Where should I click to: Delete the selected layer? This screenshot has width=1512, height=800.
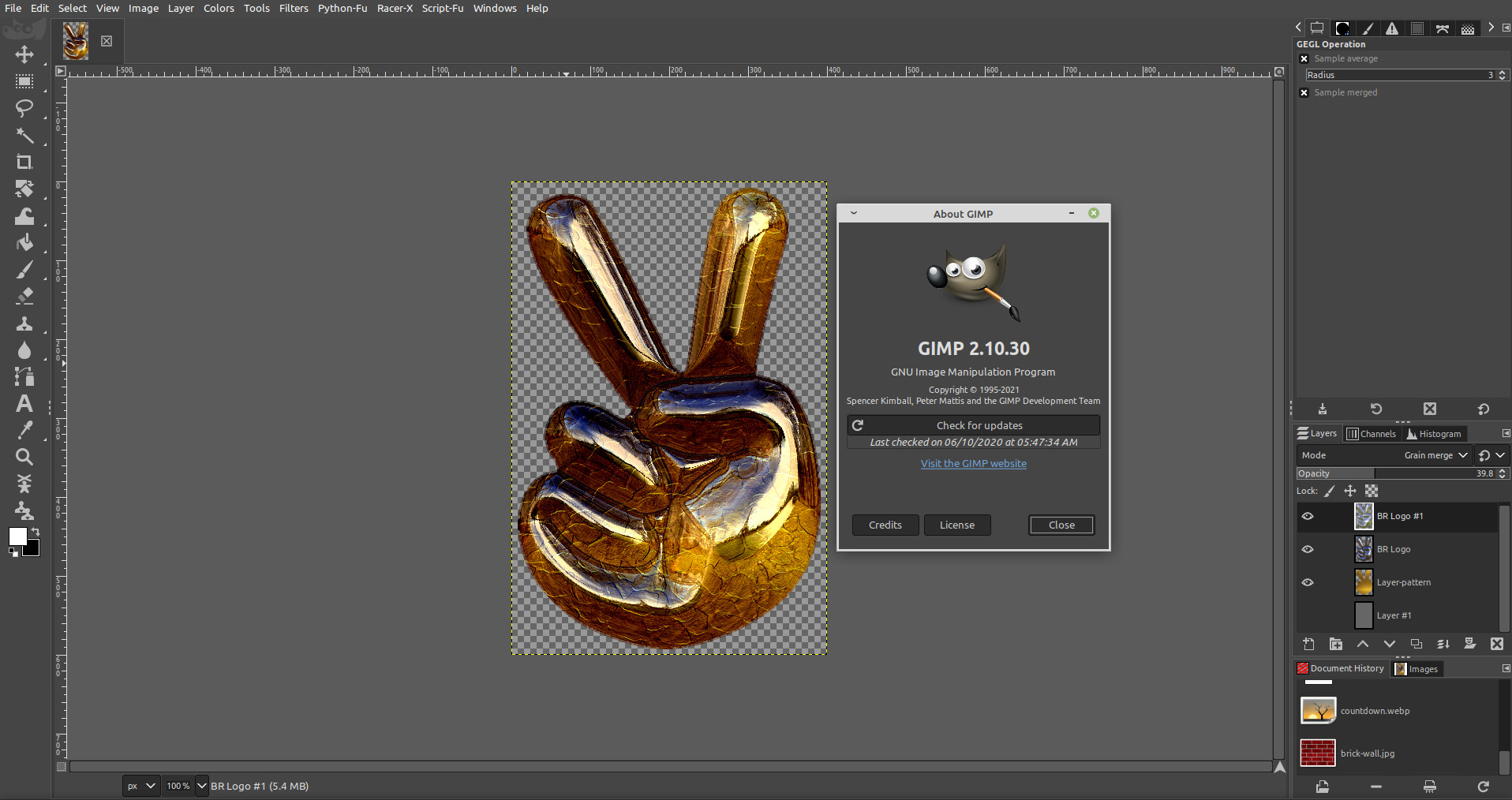1496,644
